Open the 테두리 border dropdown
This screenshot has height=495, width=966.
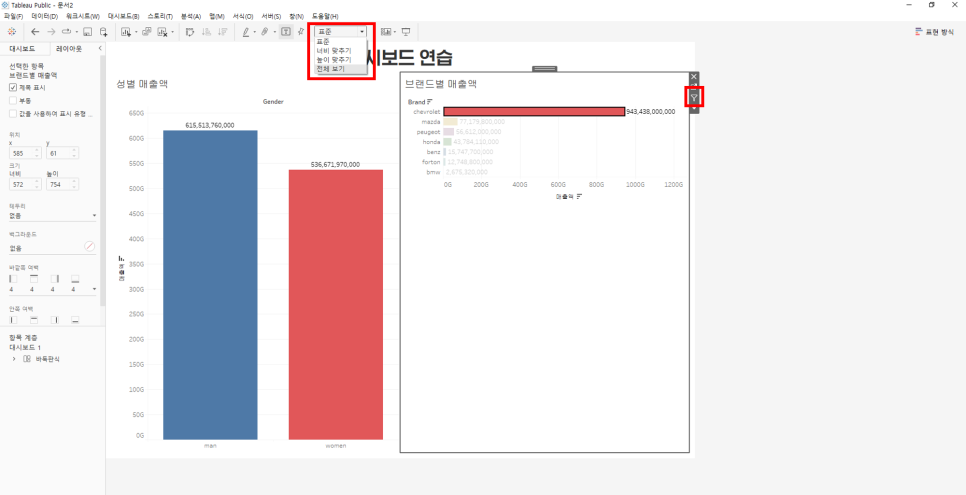pyautogui.click(x=53, y=216)
